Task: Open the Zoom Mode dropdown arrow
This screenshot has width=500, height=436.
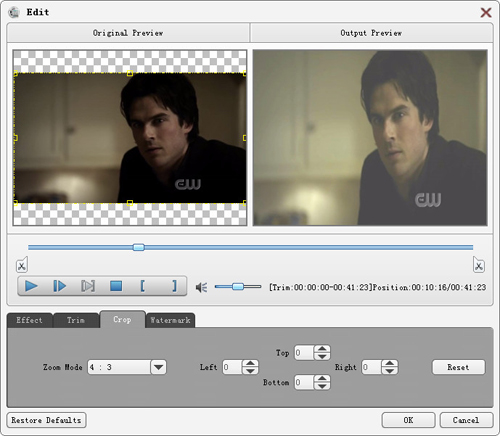Action: [158, 367]
